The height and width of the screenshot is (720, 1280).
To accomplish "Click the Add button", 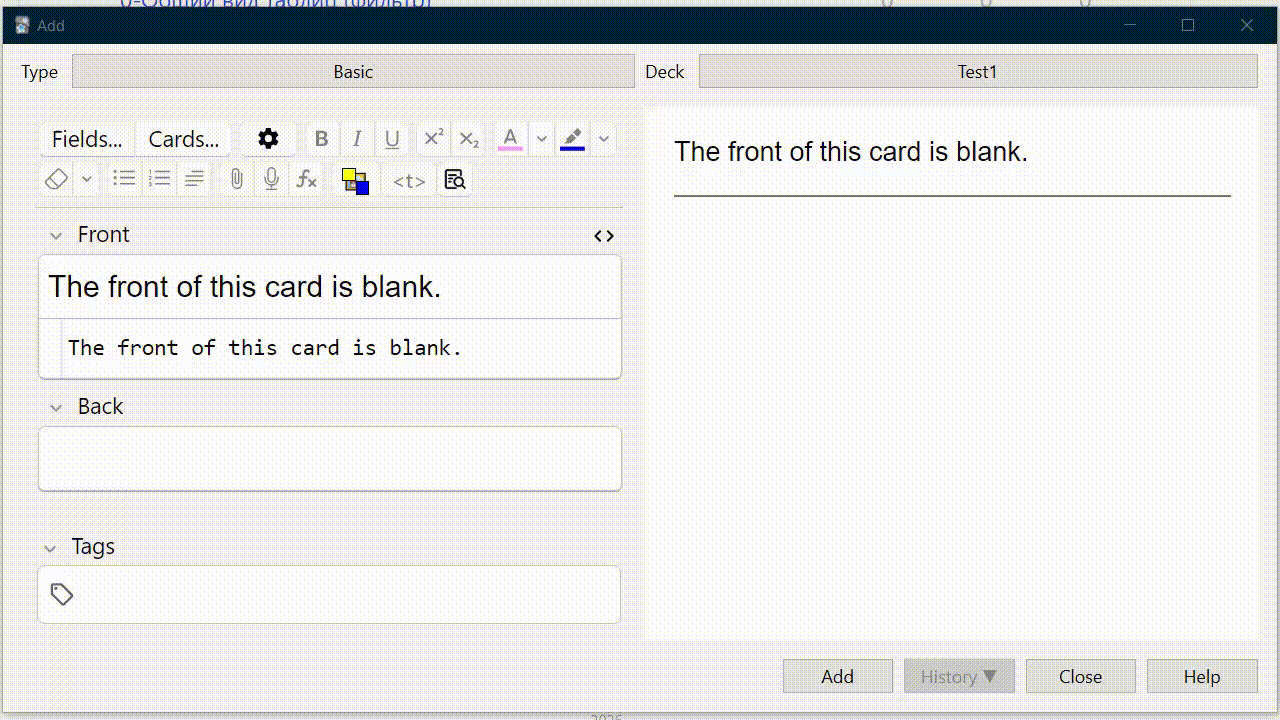I will pos(837,676).
